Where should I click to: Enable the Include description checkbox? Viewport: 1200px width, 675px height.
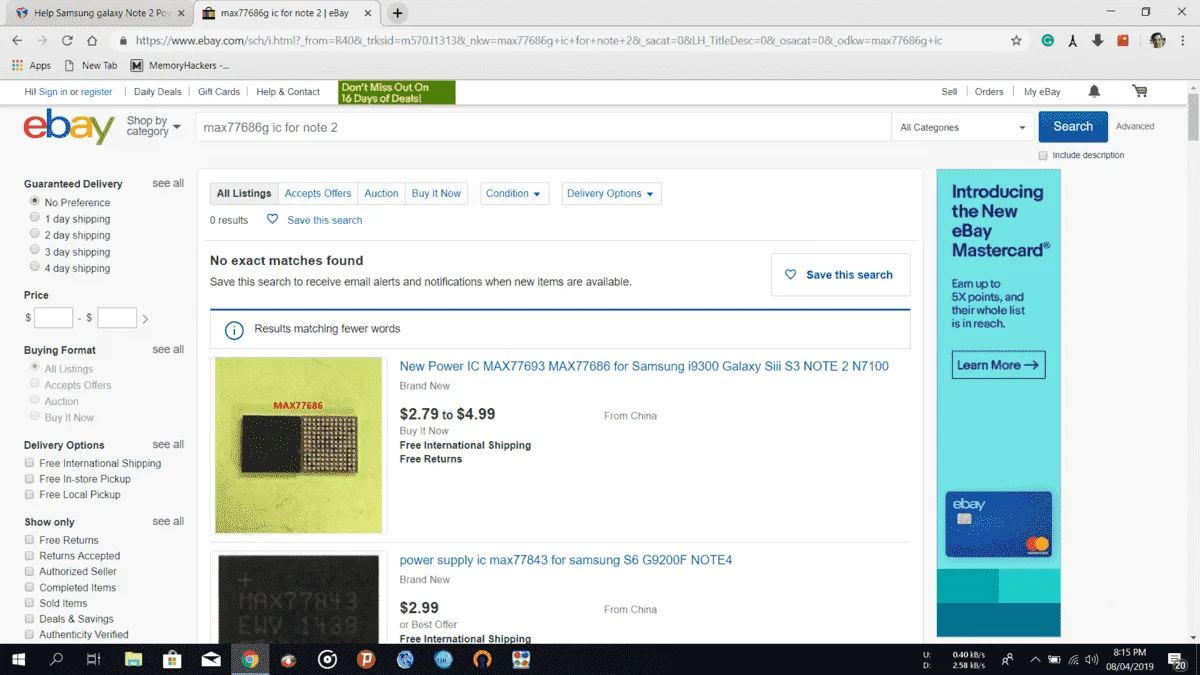(1043, 155)
